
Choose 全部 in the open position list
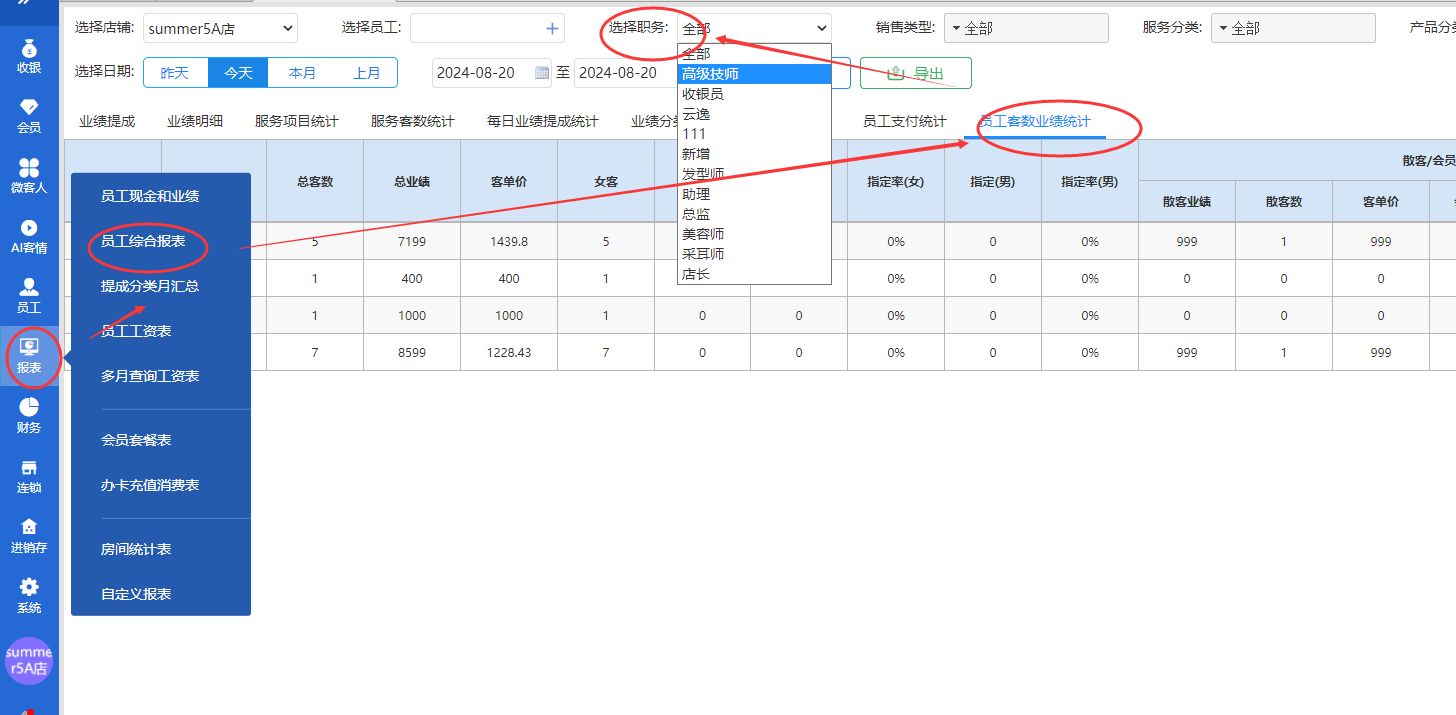(754, 54)
